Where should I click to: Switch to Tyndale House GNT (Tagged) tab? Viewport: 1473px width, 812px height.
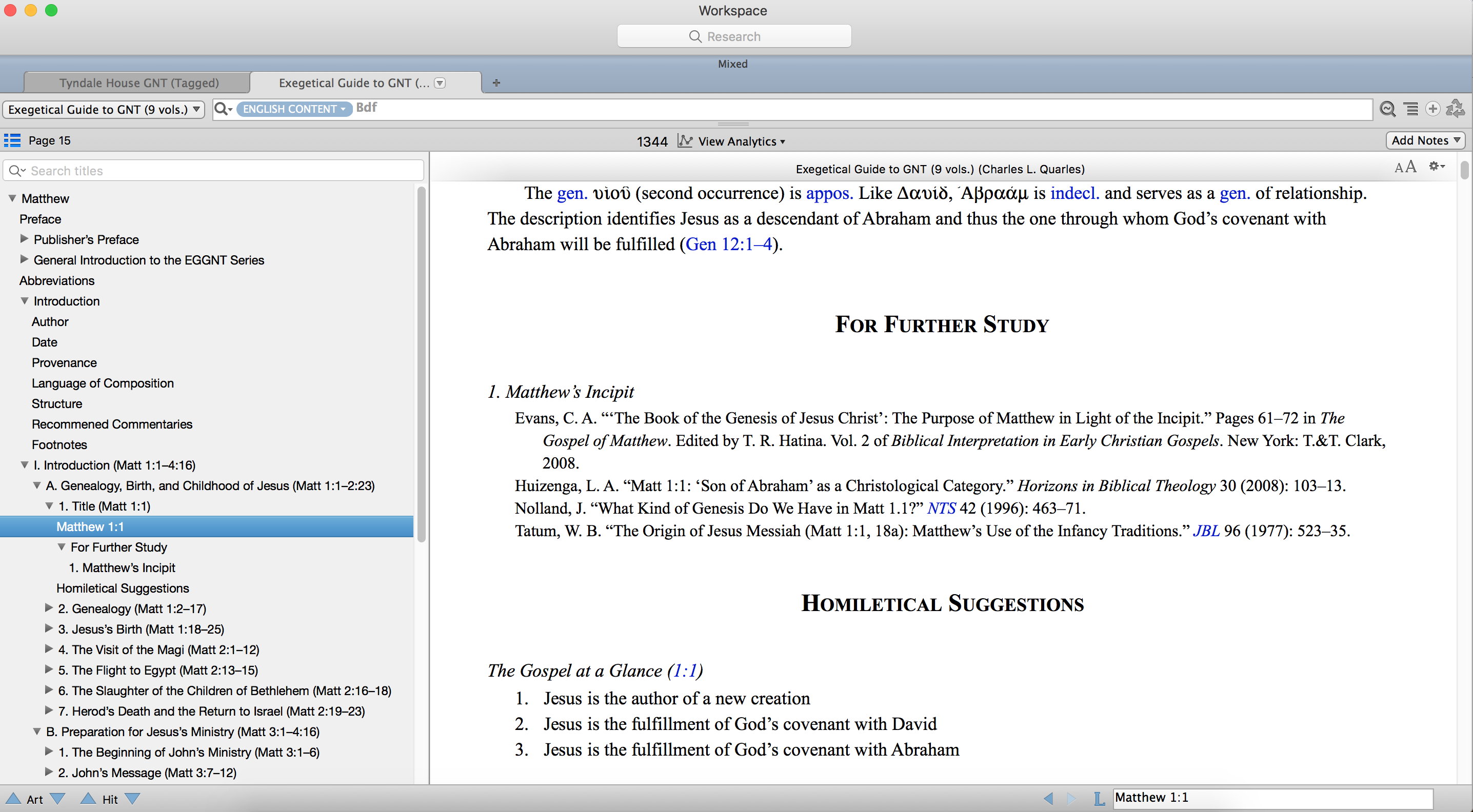[x=139, y=83]
